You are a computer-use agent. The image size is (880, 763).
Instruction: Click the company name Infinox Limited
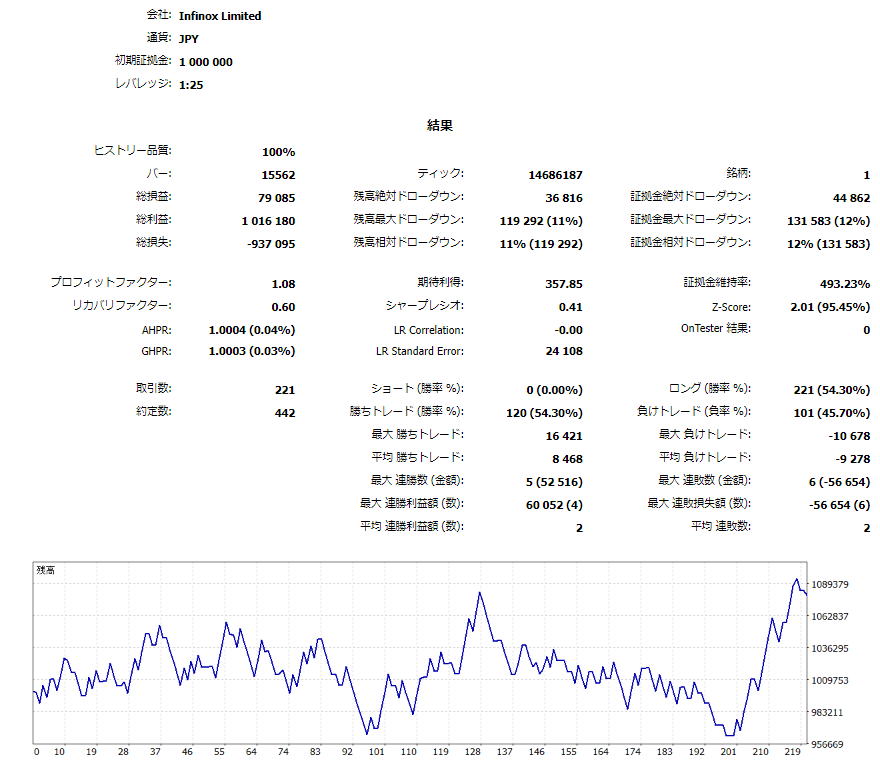pyautogui.click(x=220, y=16)
